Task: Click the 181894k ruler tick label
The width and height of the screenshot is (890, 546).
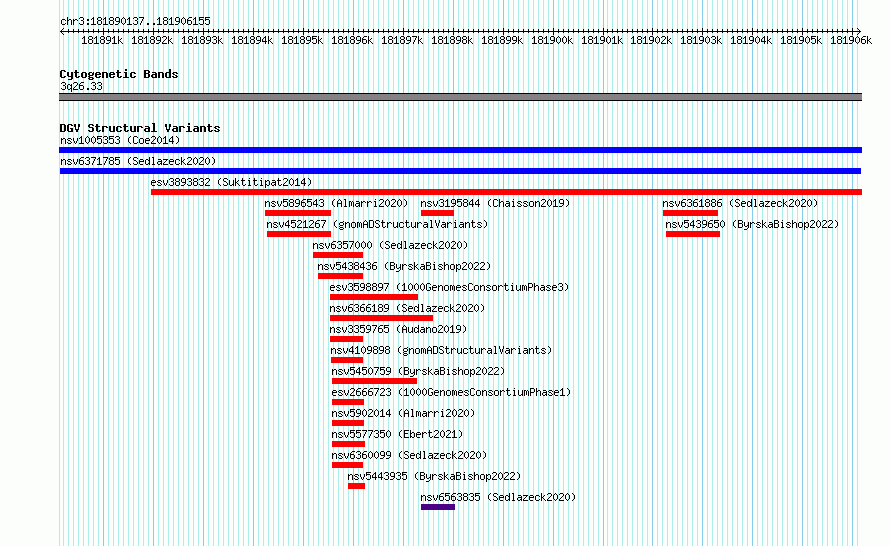Action: point(252,40)
